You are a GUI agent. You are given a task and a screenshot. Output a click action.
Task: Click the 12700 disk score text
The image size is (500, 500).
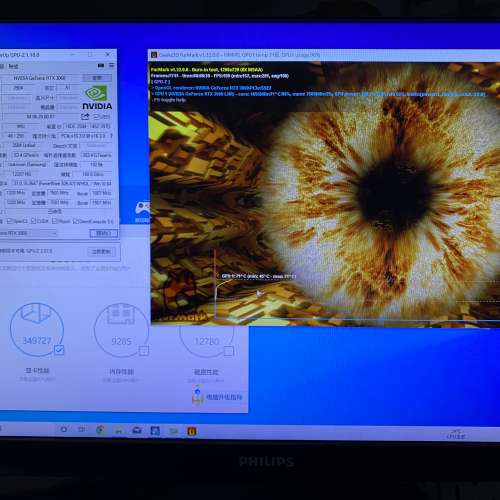pos(207,341)
